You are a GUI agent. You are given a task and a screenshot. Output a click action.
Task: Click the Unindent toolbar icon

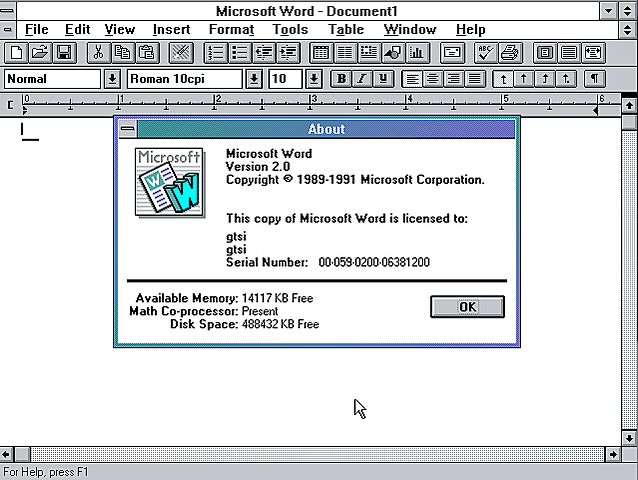click(264, 53)
